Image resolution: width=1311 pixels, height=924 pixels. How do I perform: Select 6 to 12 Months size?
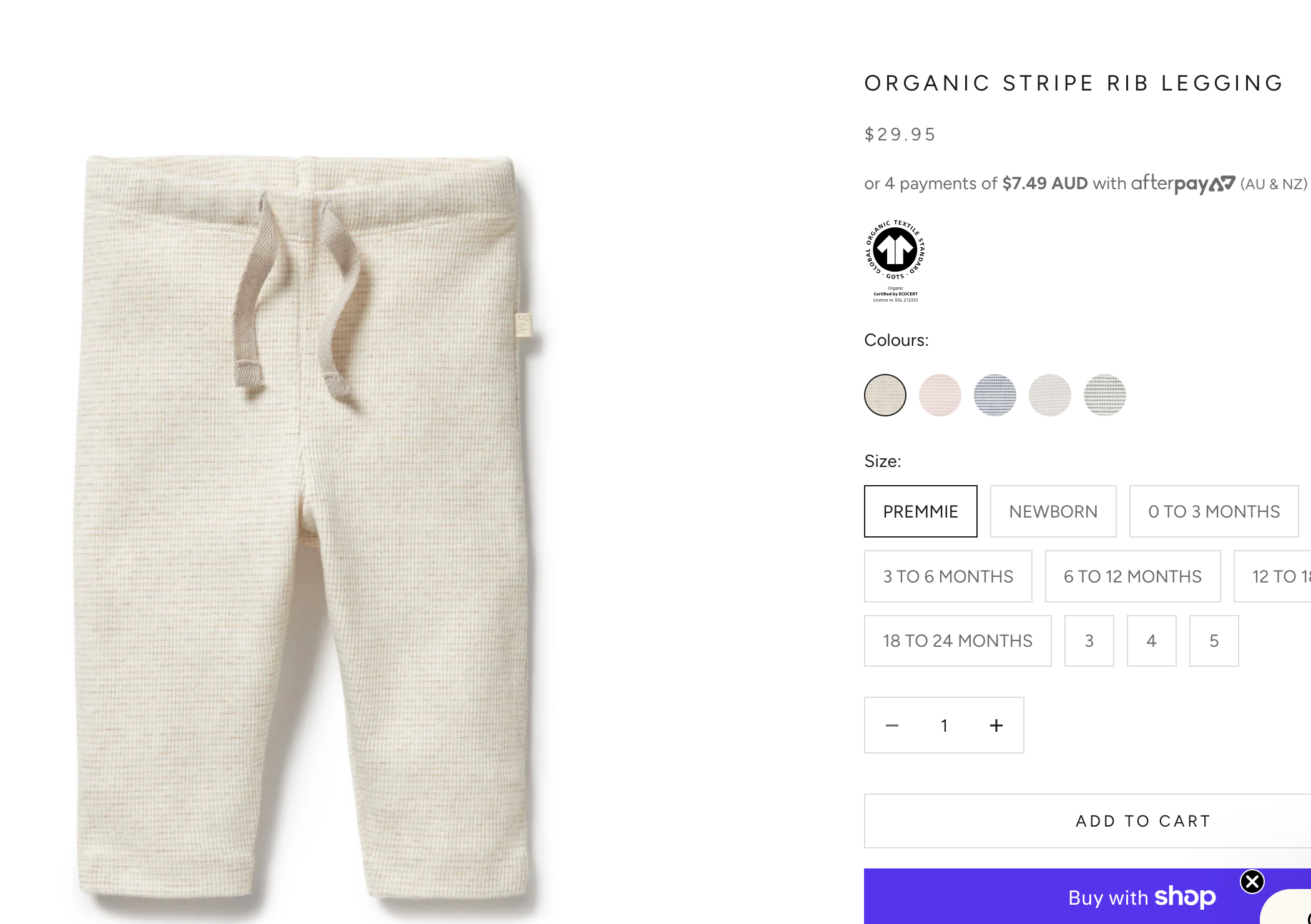coord(1132,576)
